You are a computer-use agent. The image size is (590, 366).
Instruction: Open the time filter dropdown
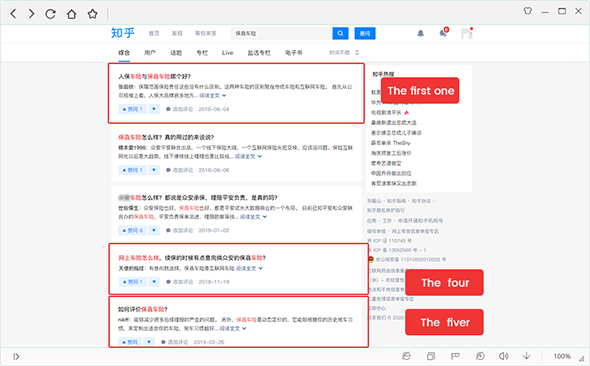point(344,53)
